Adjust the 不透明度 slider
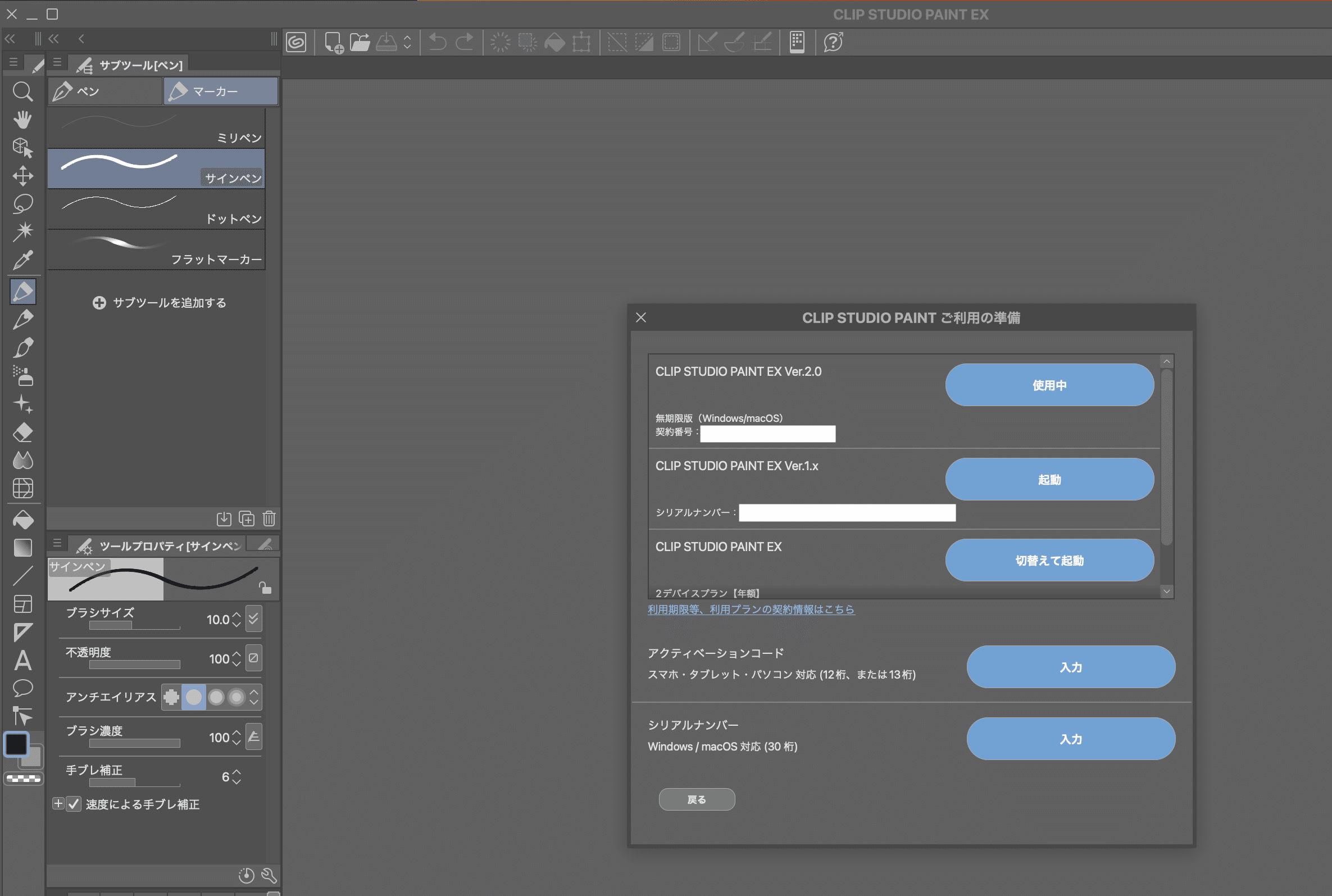This screenshot has width=1332, height=896. pyautogui.click(x=134, y=665)
